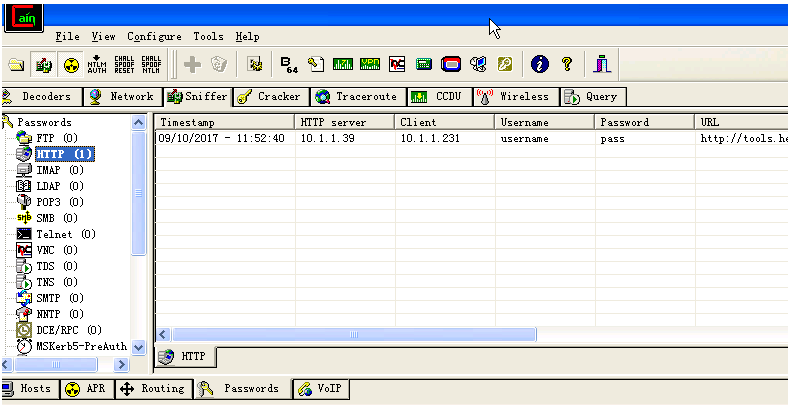The image size is (788, 405).
Task: Open the Help menu
Action: point(247,37)
